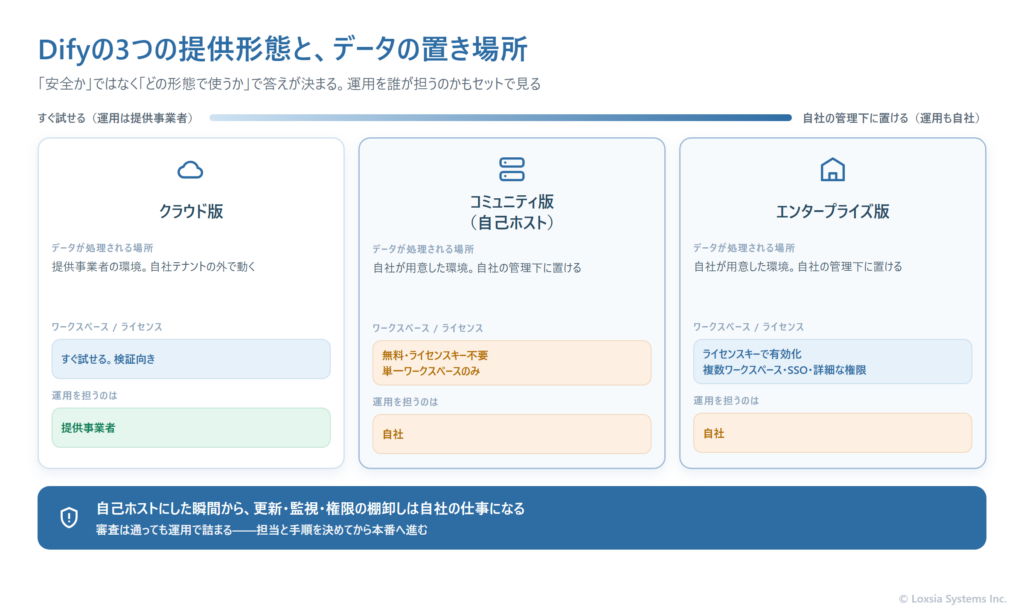
Task: Click the green '提供事業者' box
Action: pyautogui.click(x=191, y=428)
